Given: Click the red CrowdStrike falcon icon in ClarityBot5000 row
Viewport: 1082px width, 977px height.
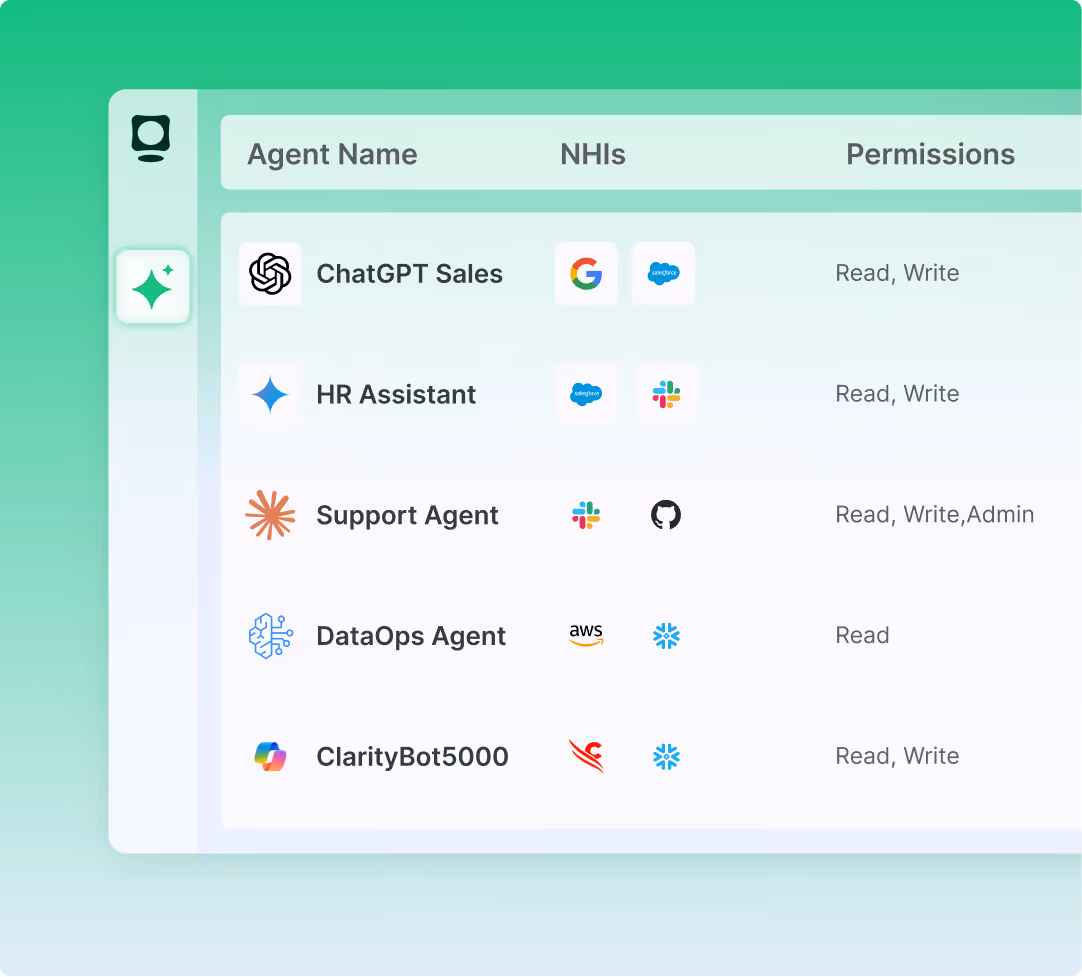Looking at the screenshot, I should point(586,756).
